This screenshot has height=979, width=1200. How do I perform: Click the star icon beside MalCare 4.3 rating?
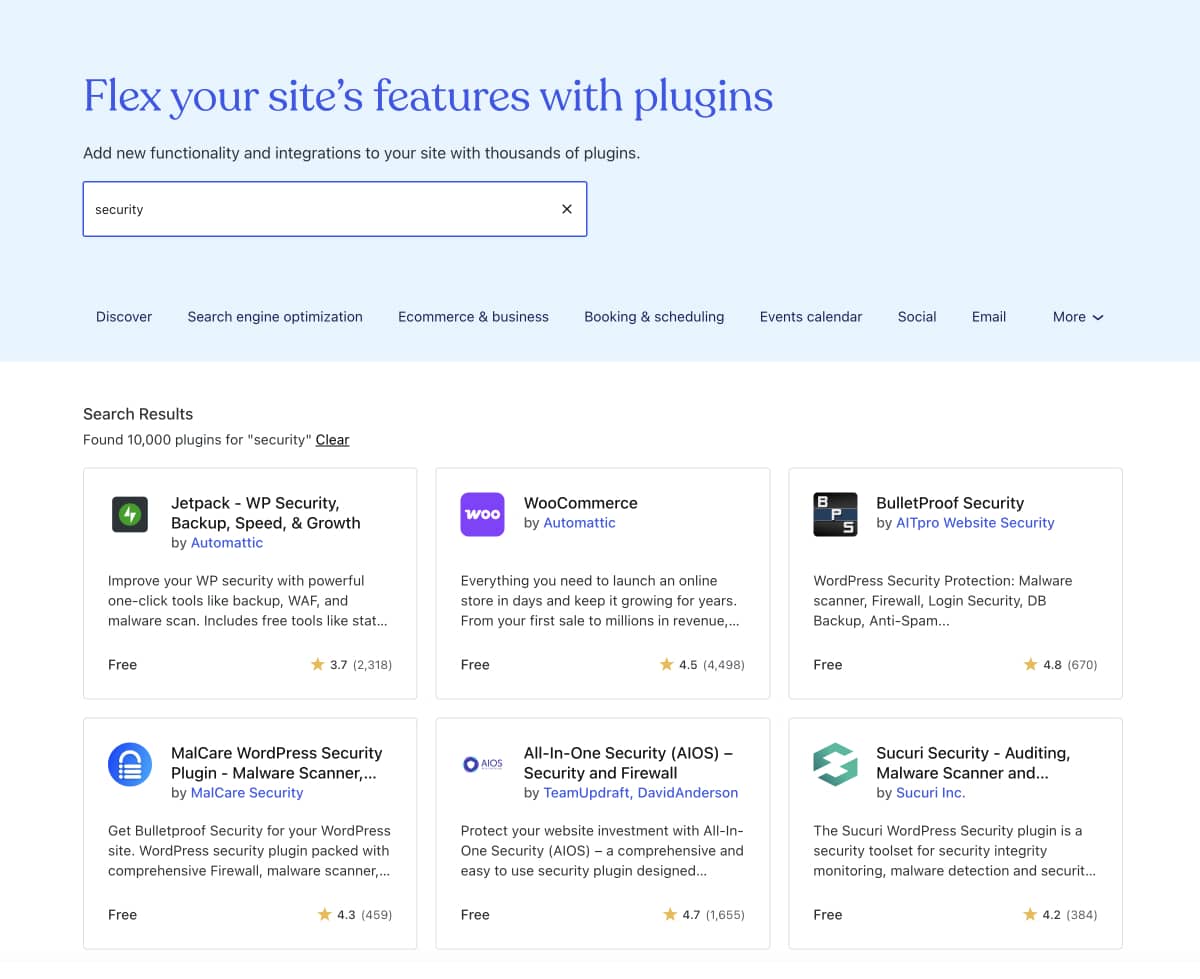tap(325, 914)
